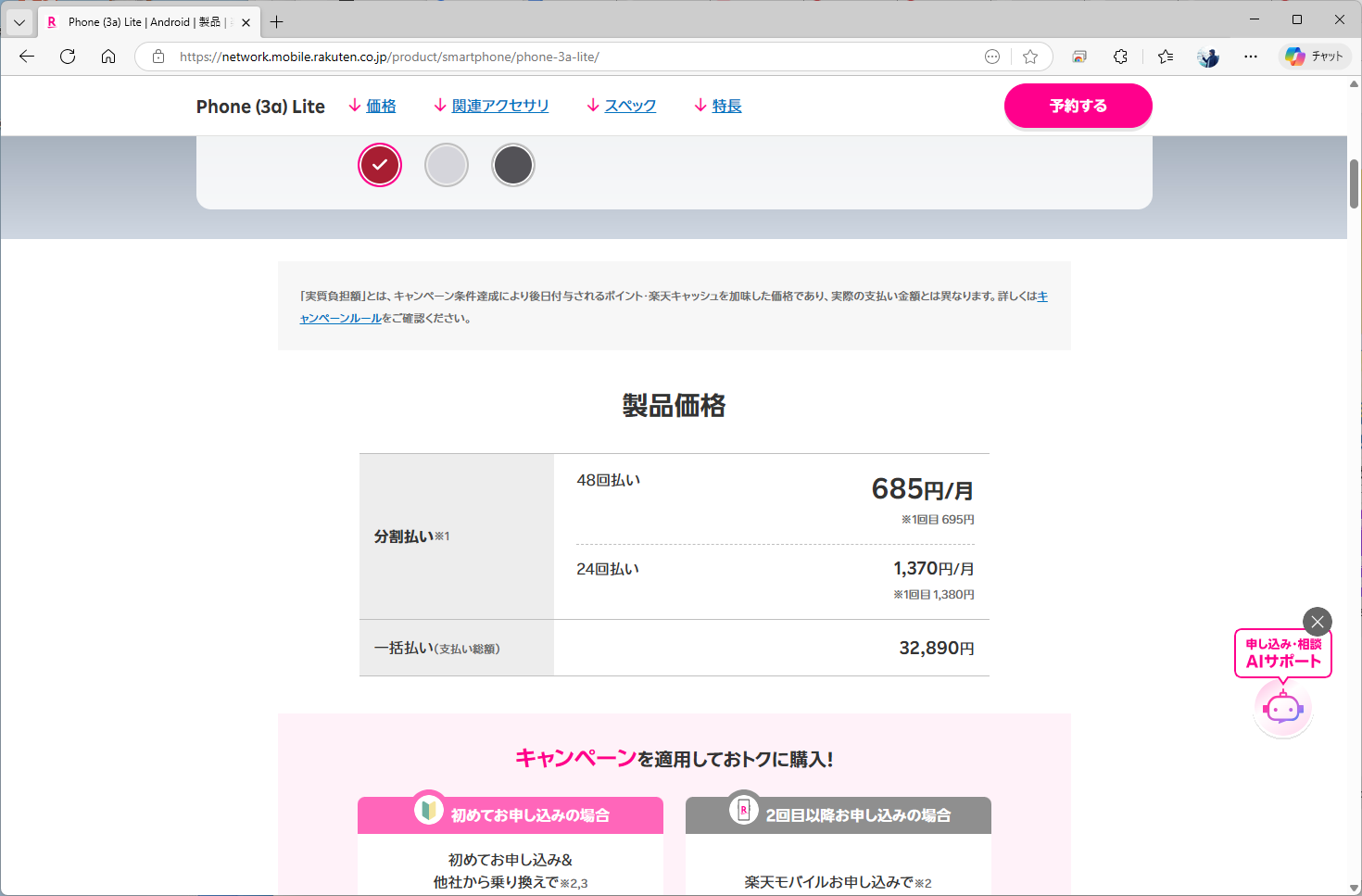Click the 製品価格 heading
The width and height of the screenshot is (1362, 896).
[x=675, y=405]
